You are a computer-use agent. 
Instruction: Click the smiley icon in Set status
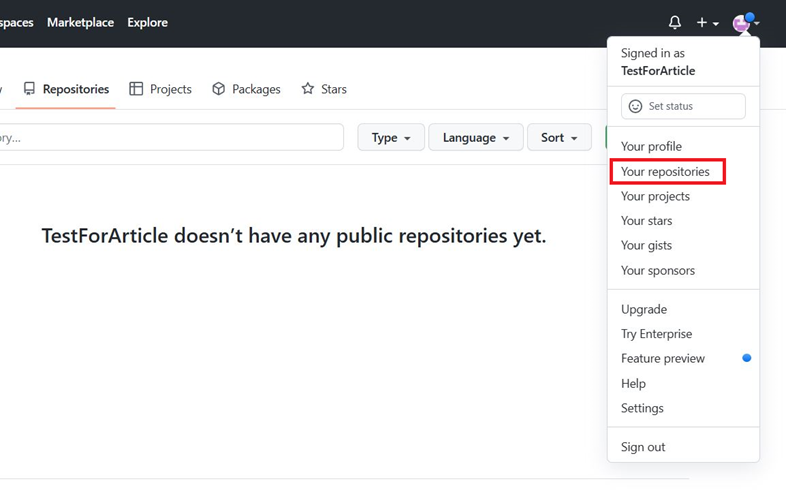click(x=635, y=106)
